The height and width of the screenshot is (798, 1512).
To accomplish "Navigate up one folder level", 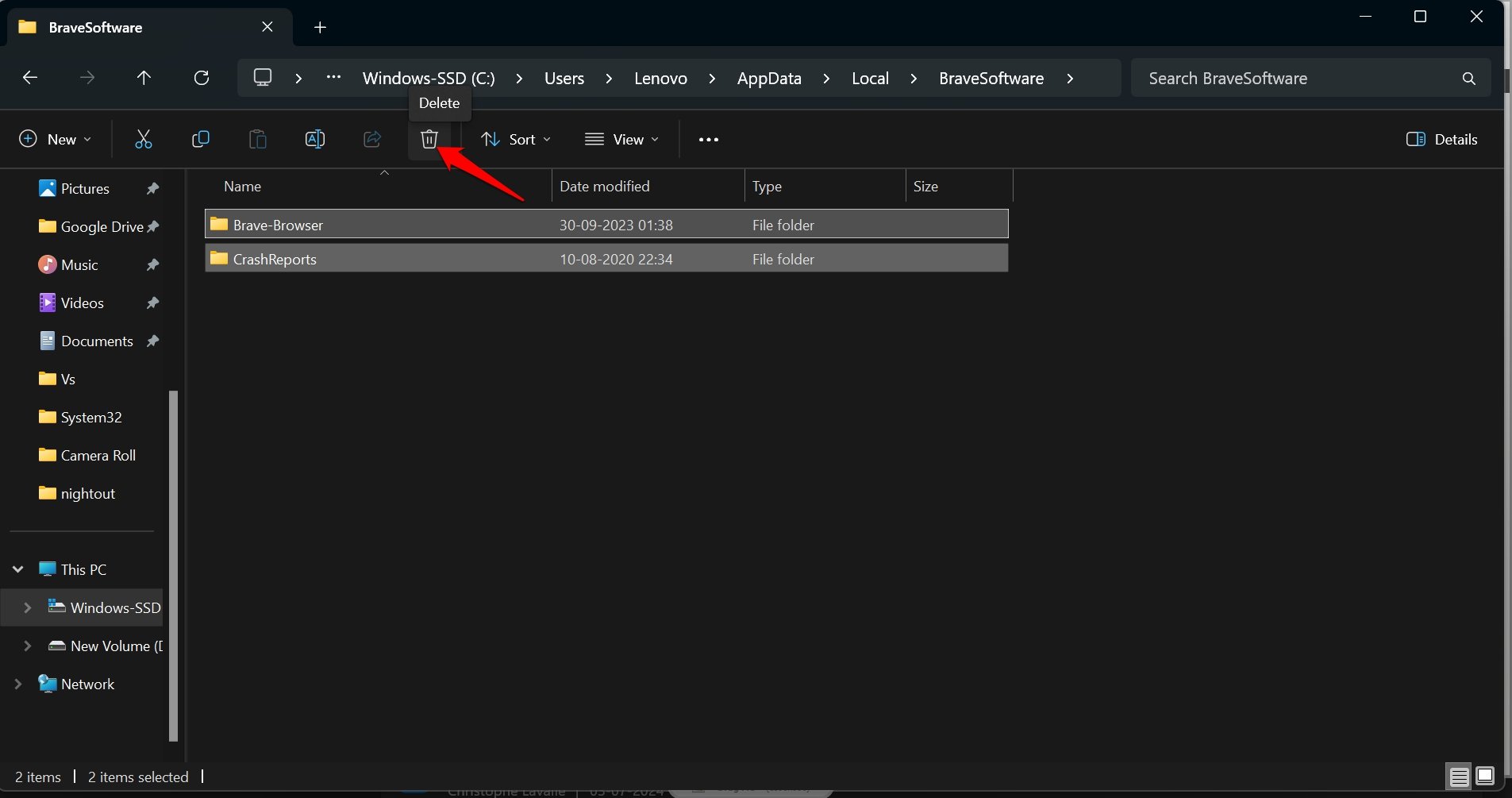I will click(x=144, y=78).
